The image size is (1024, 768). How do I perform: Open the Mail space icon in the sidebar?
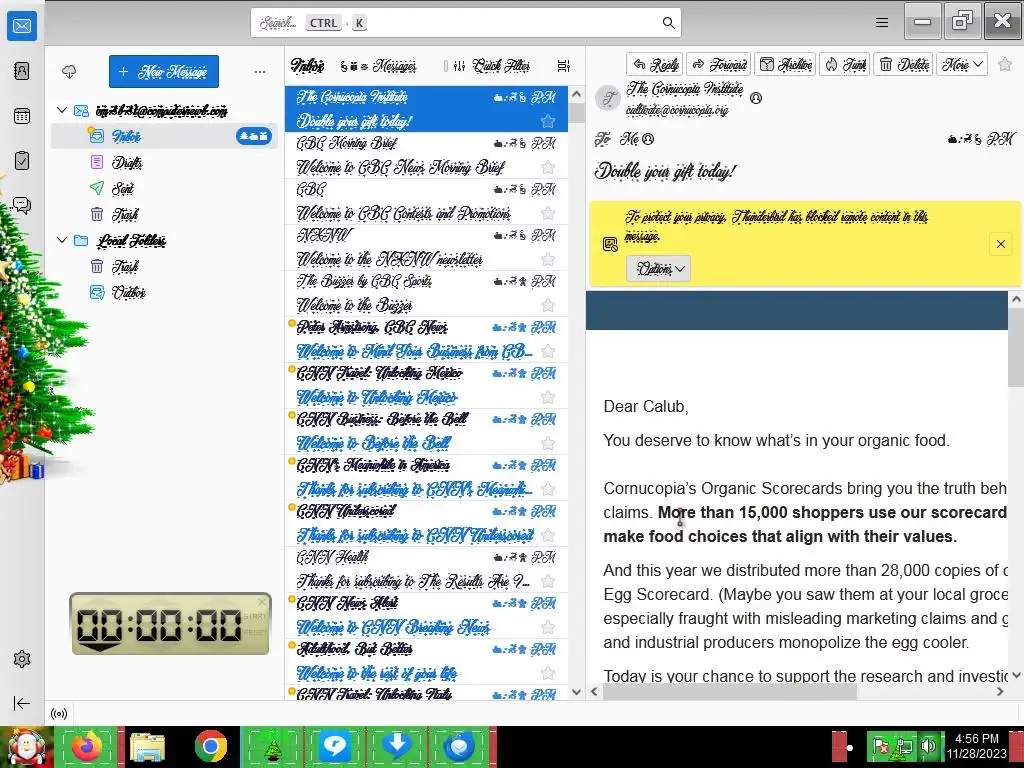(x=22, y=25)
